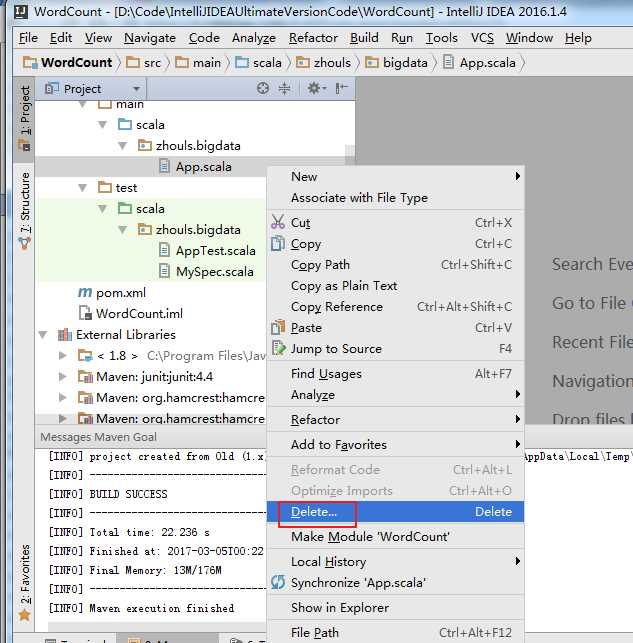Select the pom.xml file in tree

(121, 292)
